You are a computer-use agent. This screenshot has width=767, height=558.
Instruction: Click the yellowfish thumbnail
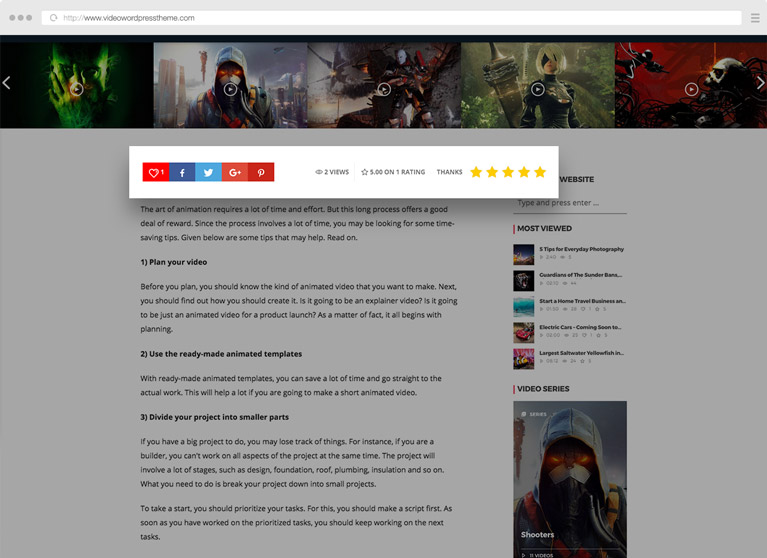523,359
